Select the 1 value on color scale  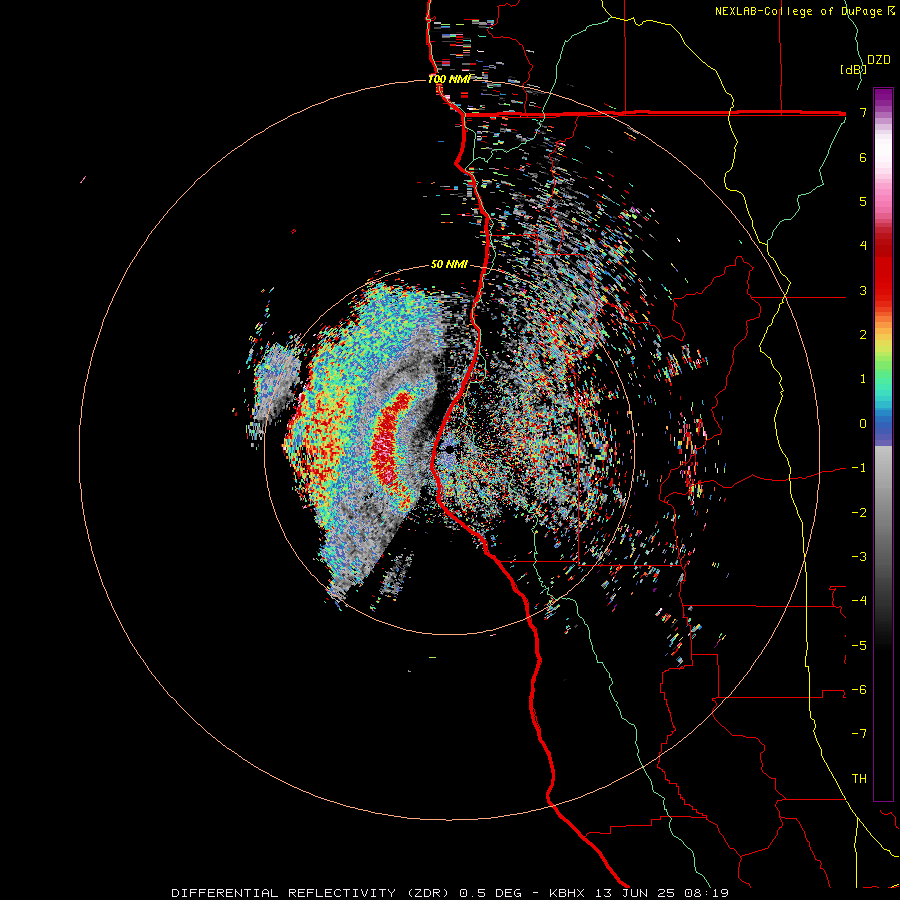(x=863, y=379)
